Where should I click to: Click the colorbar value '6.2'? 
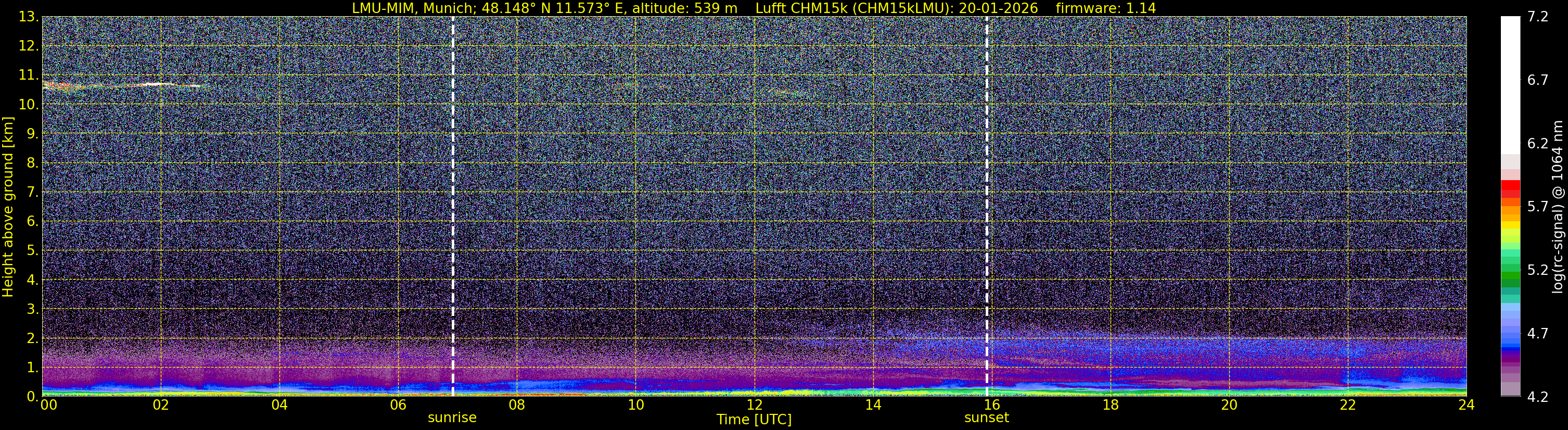click(x=1538, y=144)
